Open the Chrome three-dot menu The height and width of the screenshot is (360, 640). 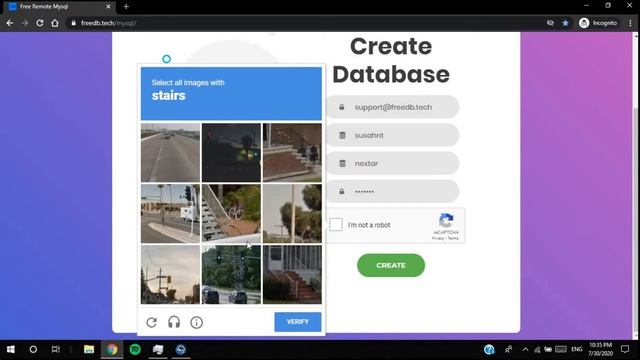[x=630, y=23]
